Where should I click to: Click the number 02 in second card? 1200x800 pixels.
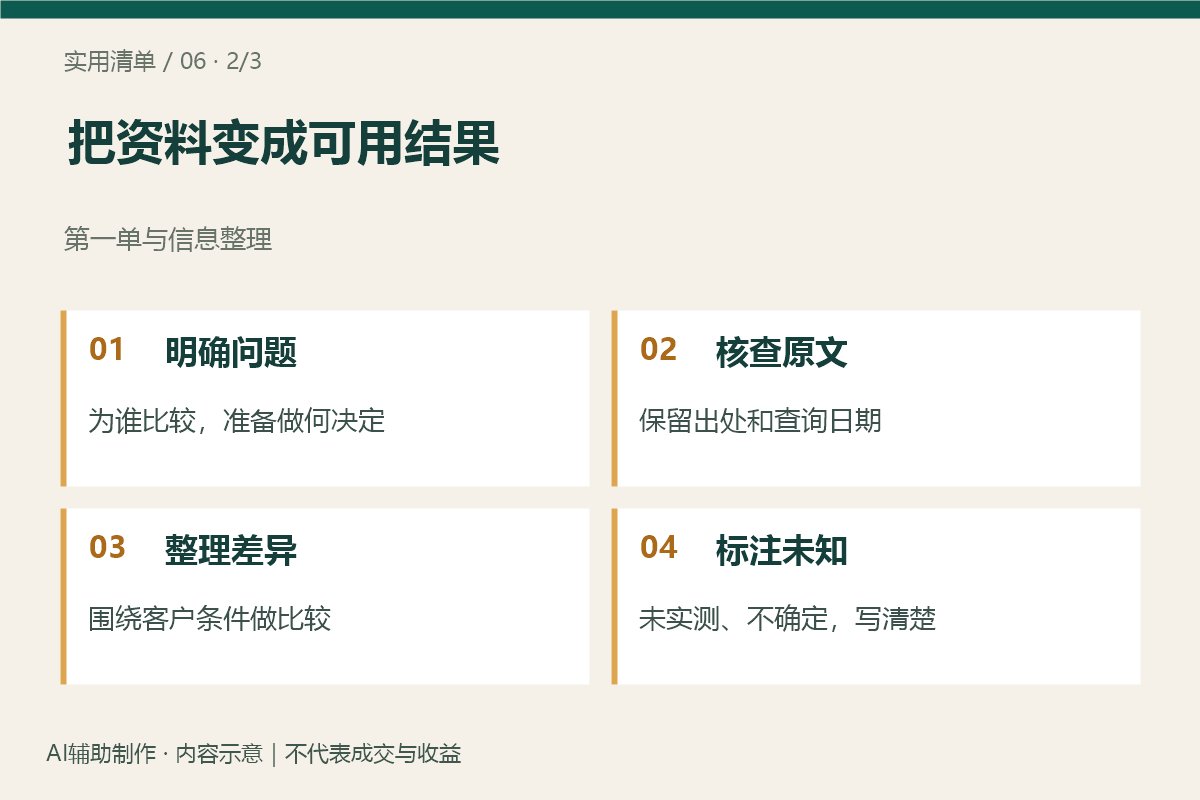point(658,350)
